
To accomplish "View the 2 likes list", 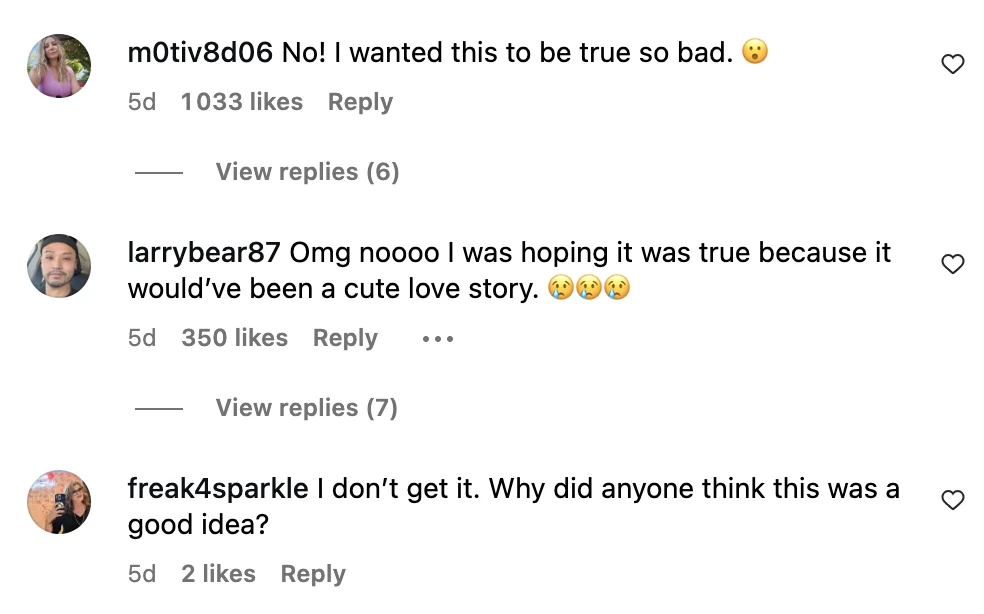I will tap(218, 574).
